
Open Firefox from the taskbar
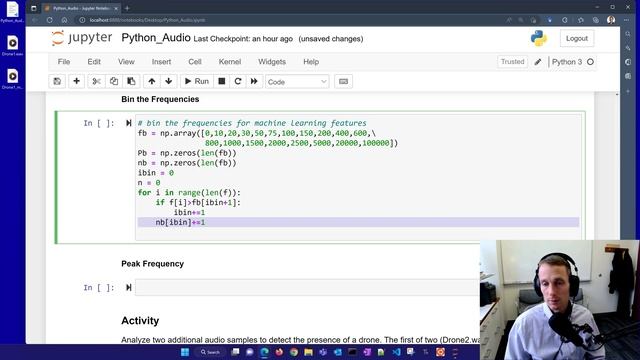click(x=279, y=352)
